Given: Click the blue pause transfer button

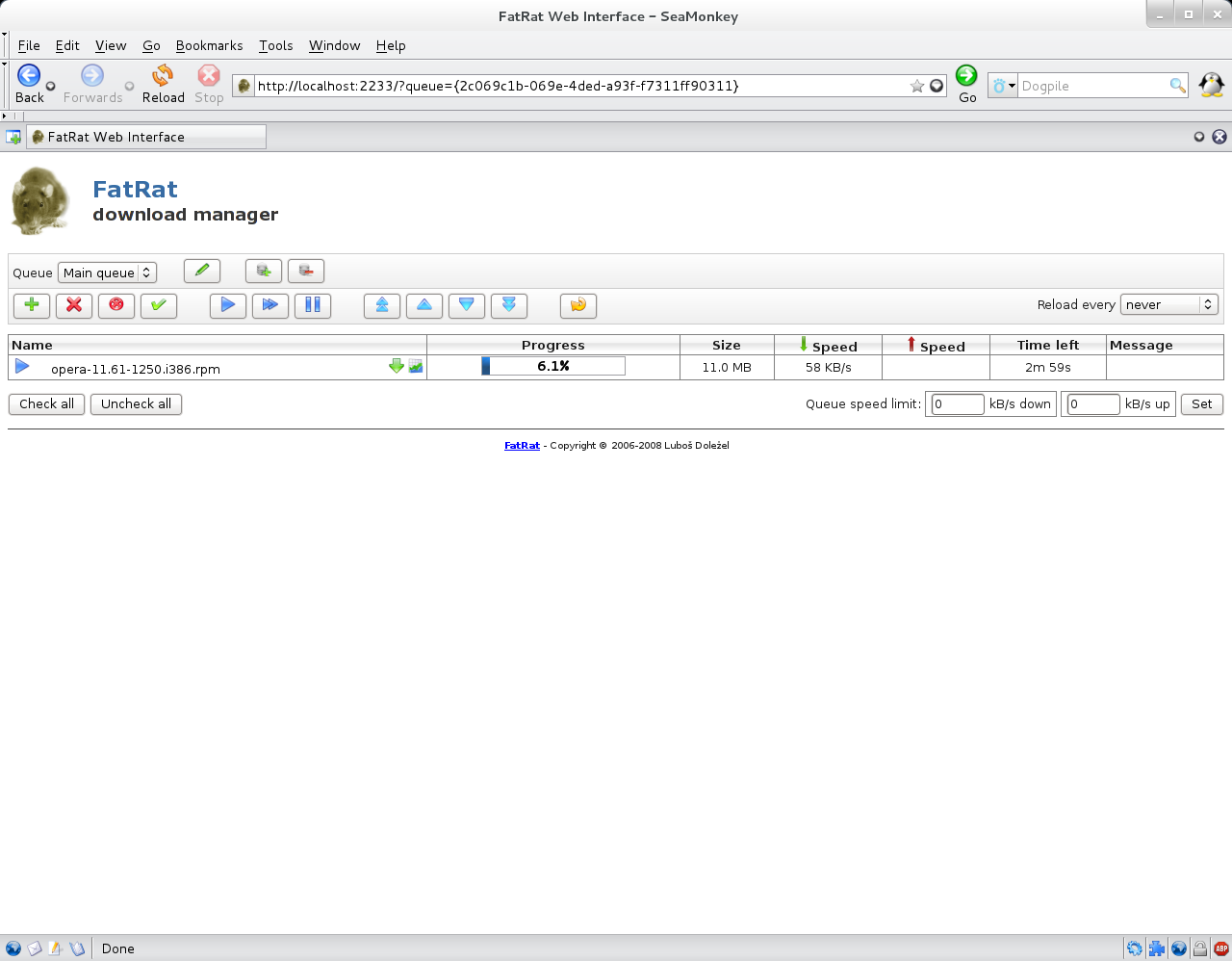Looking at the screenshot, I should (313, 305).
